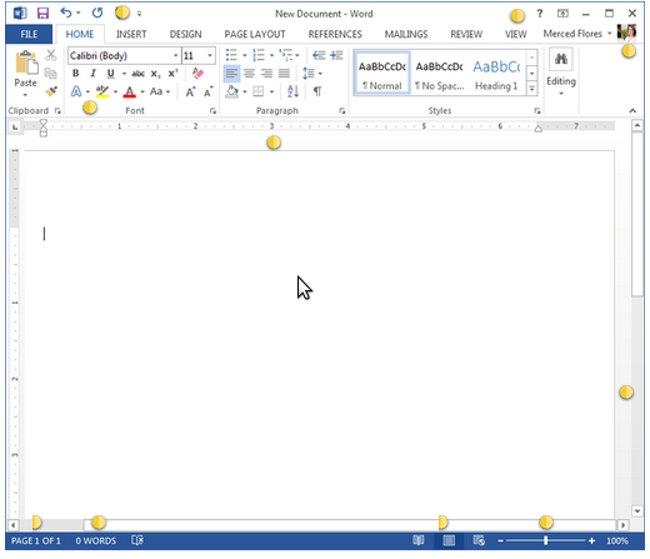Open Ribbon Display Options icon

click(x=563, y=14)
